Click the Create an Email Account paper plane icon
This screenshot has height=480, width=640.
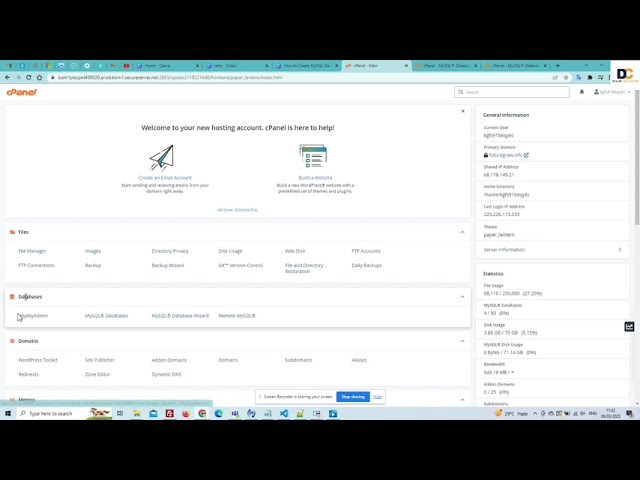(162, 158)
